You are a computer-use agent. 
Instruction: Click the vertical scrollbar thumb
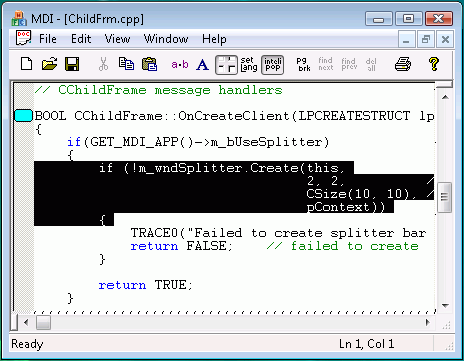[x=444, y=197]
